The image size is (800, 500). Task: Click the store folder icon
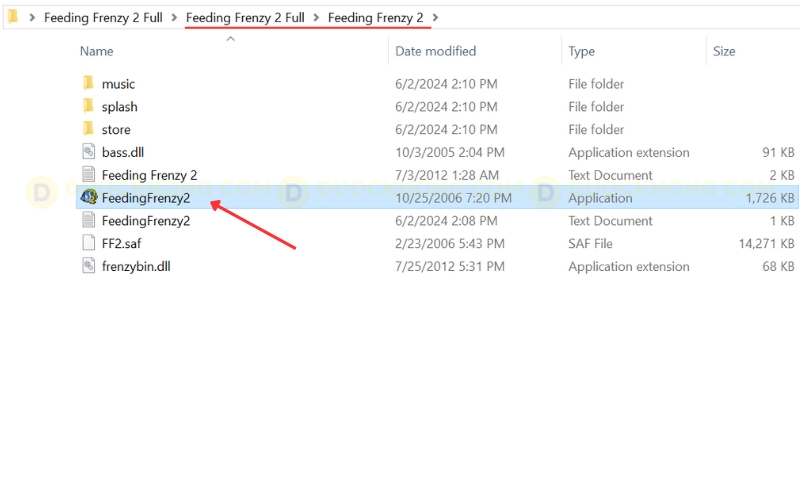pyautogui.click(x=88, y=129)
